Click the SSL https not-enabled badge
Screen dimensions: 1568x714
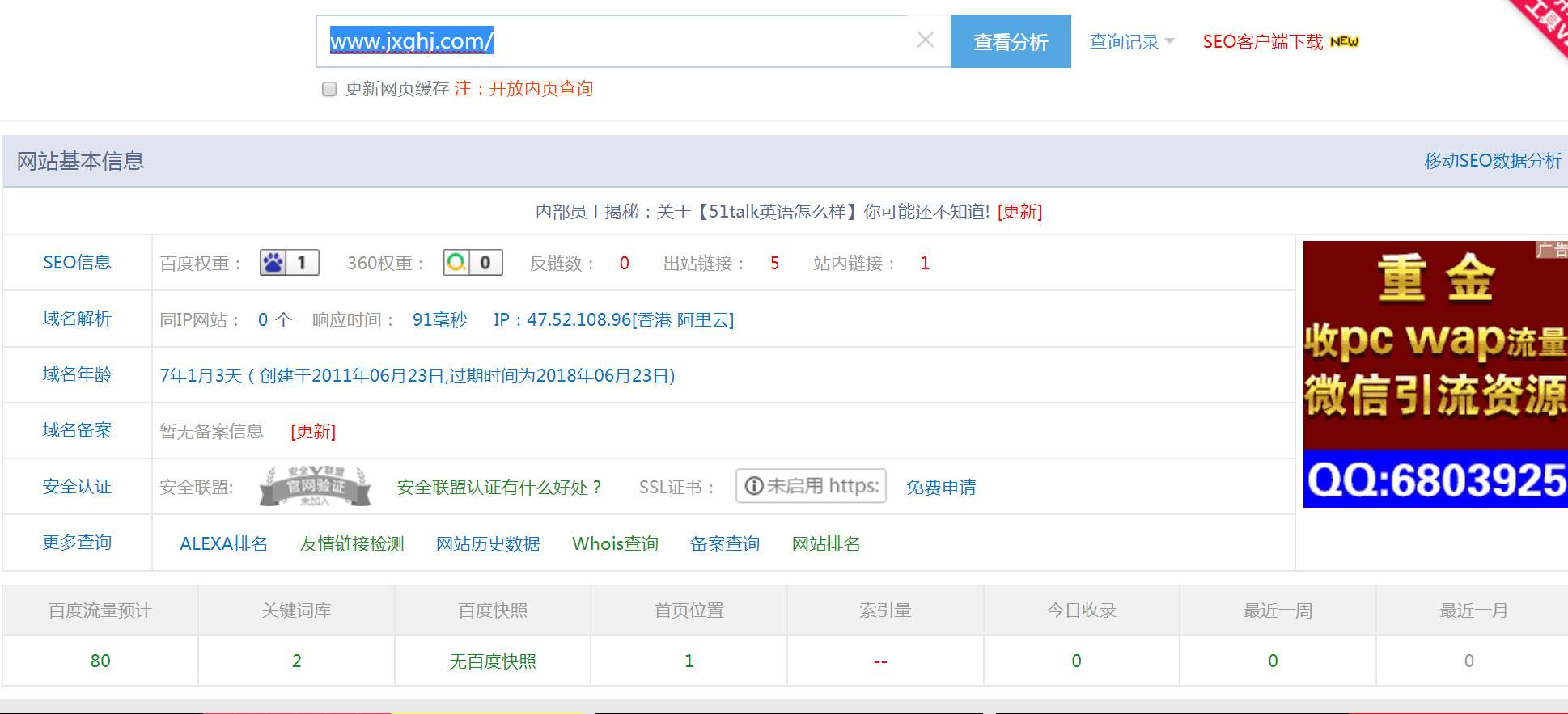tap(811, 486)
